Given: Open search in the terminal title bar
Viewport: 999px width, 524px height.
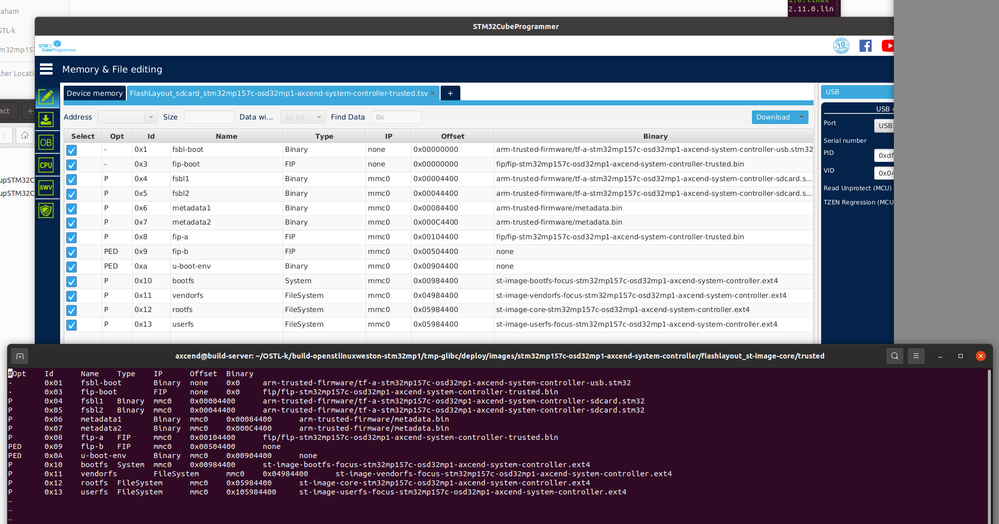Looking at the screenshot, I should (895, 356).
